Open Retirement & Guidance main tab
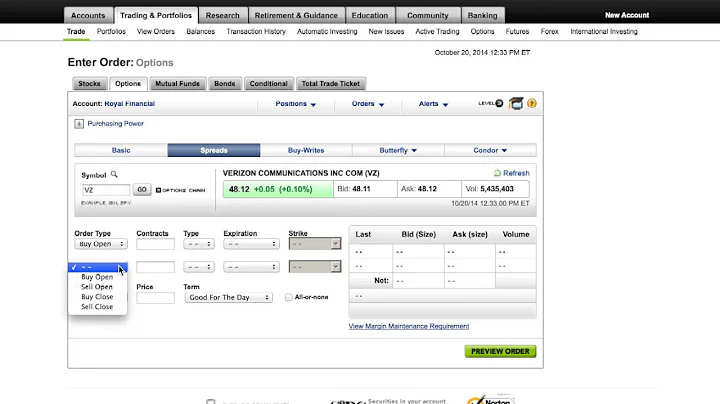Image resolution: width=720 pixels, height=404 pixels. point(296,15)
